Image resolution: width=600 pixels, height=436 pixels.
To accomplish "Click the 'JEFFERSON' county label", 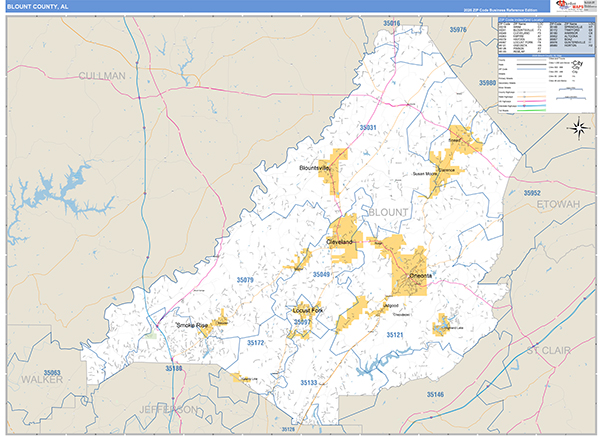I will point(168,410).
